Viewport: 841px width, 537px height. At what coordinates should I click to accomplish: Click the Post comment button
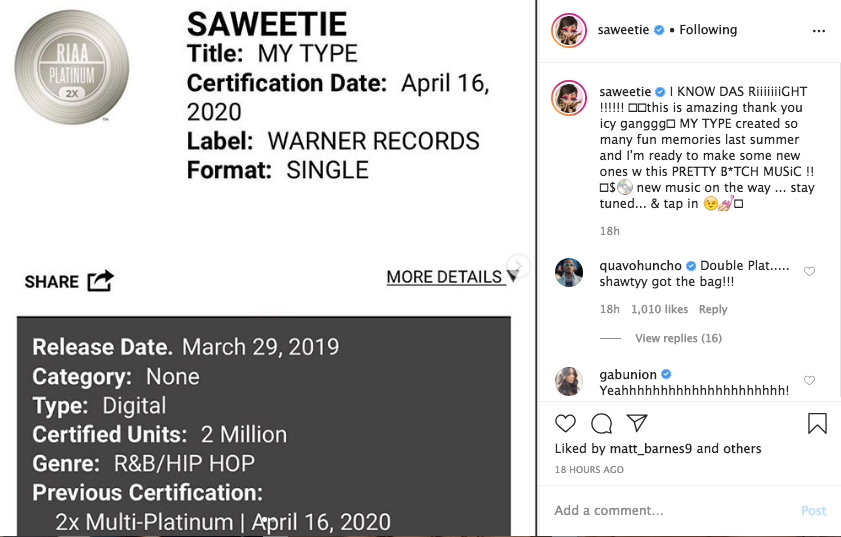click(x=813, y=510)
